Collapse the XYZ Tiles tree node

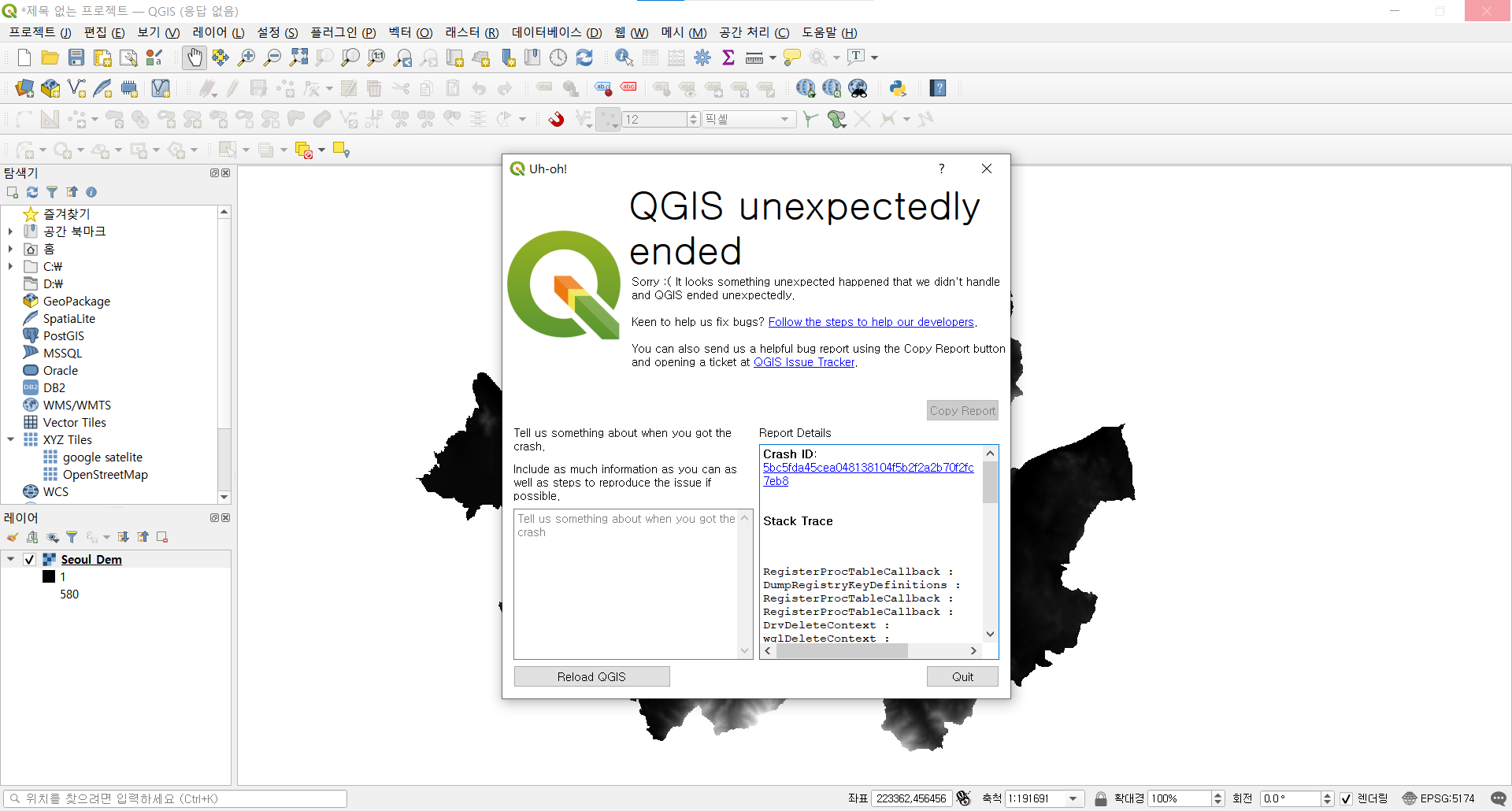coord(11,439)
